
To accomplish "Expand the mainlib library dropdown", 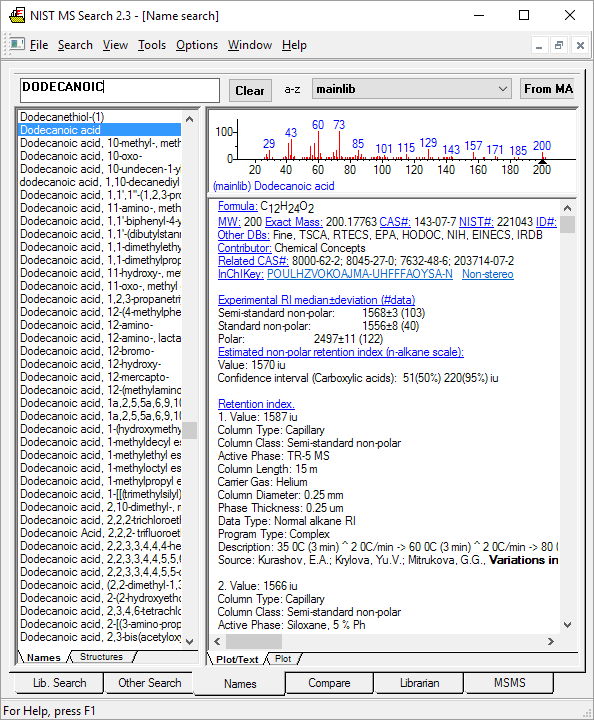I will pos(503,89).
